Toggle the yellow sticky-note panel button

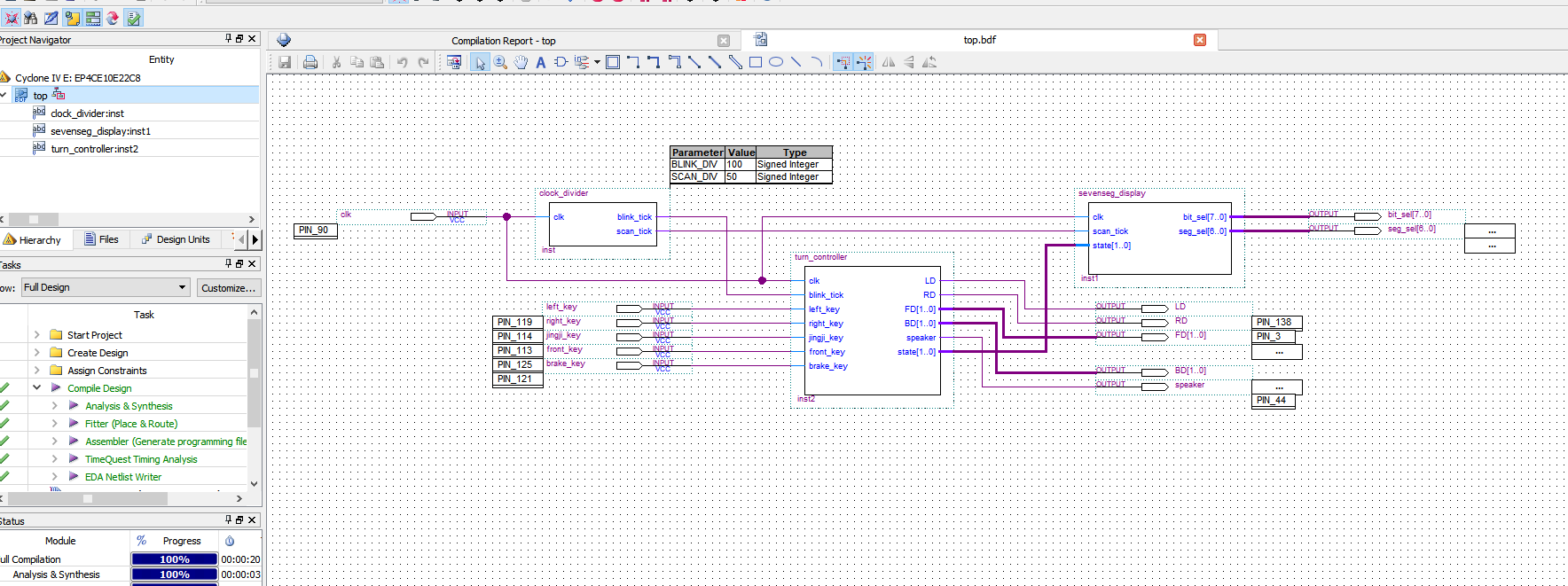tap(72, 18)
